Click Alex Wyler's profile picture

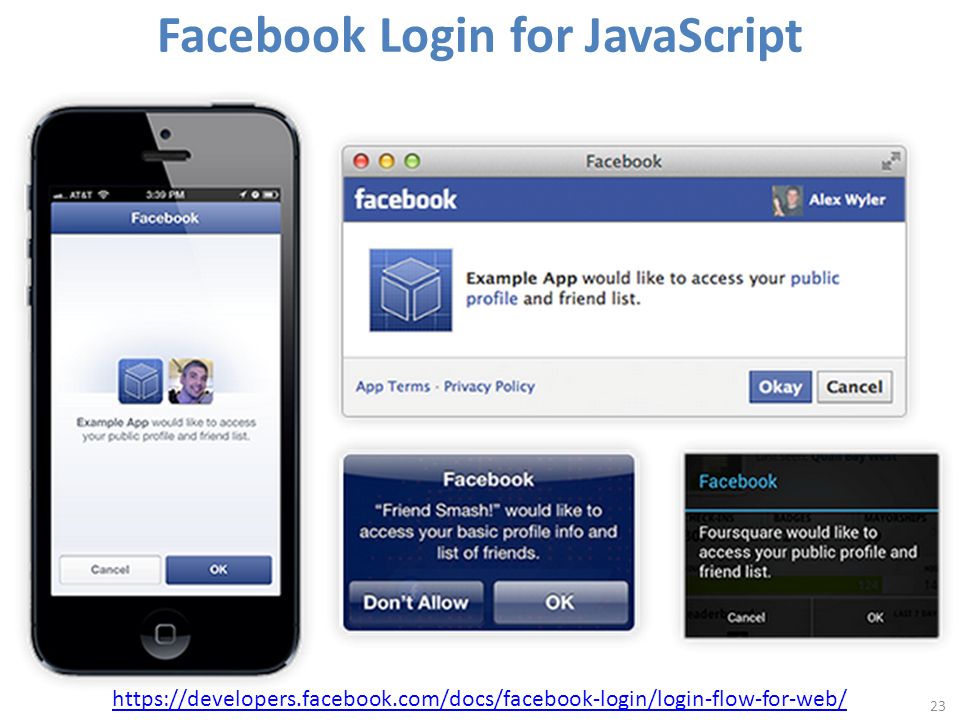(787, 200)
